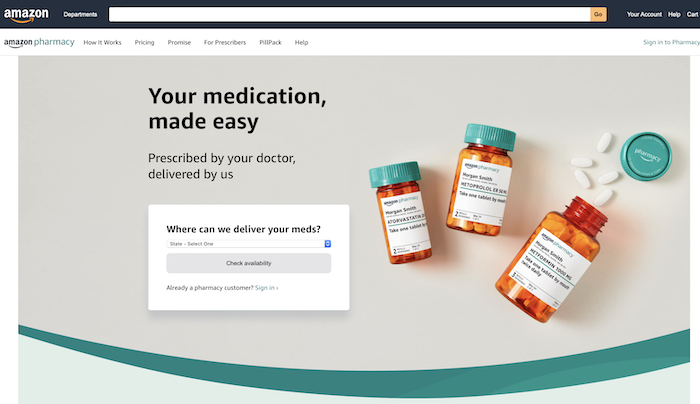Open Your Account in top header

(644, 15)
